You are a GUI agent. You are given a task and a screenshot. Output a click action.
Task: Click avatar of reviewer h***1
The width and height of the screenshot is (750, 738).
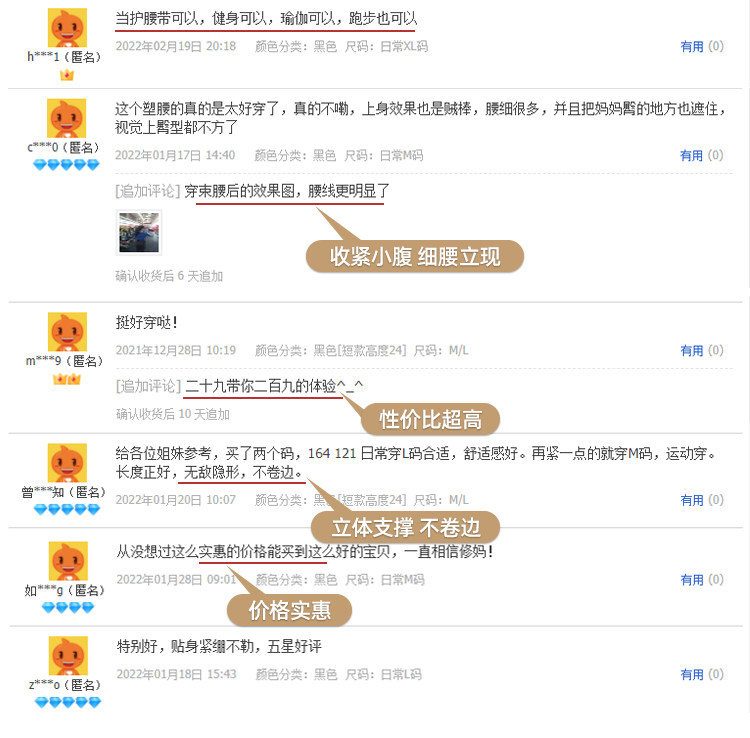point(67,28)
